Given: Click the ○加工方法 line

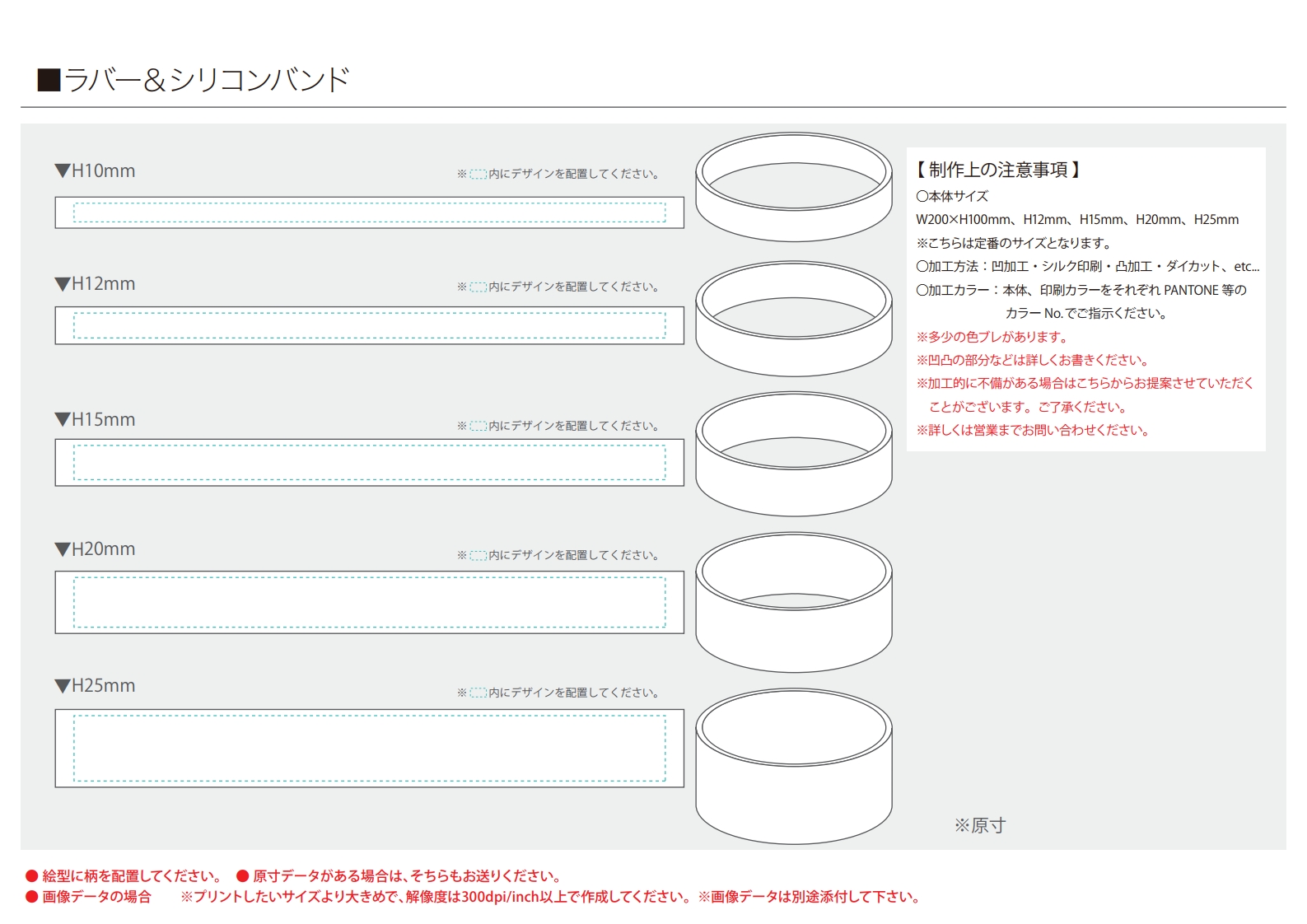Looking at the screenshot, I should coord(1088,266).
